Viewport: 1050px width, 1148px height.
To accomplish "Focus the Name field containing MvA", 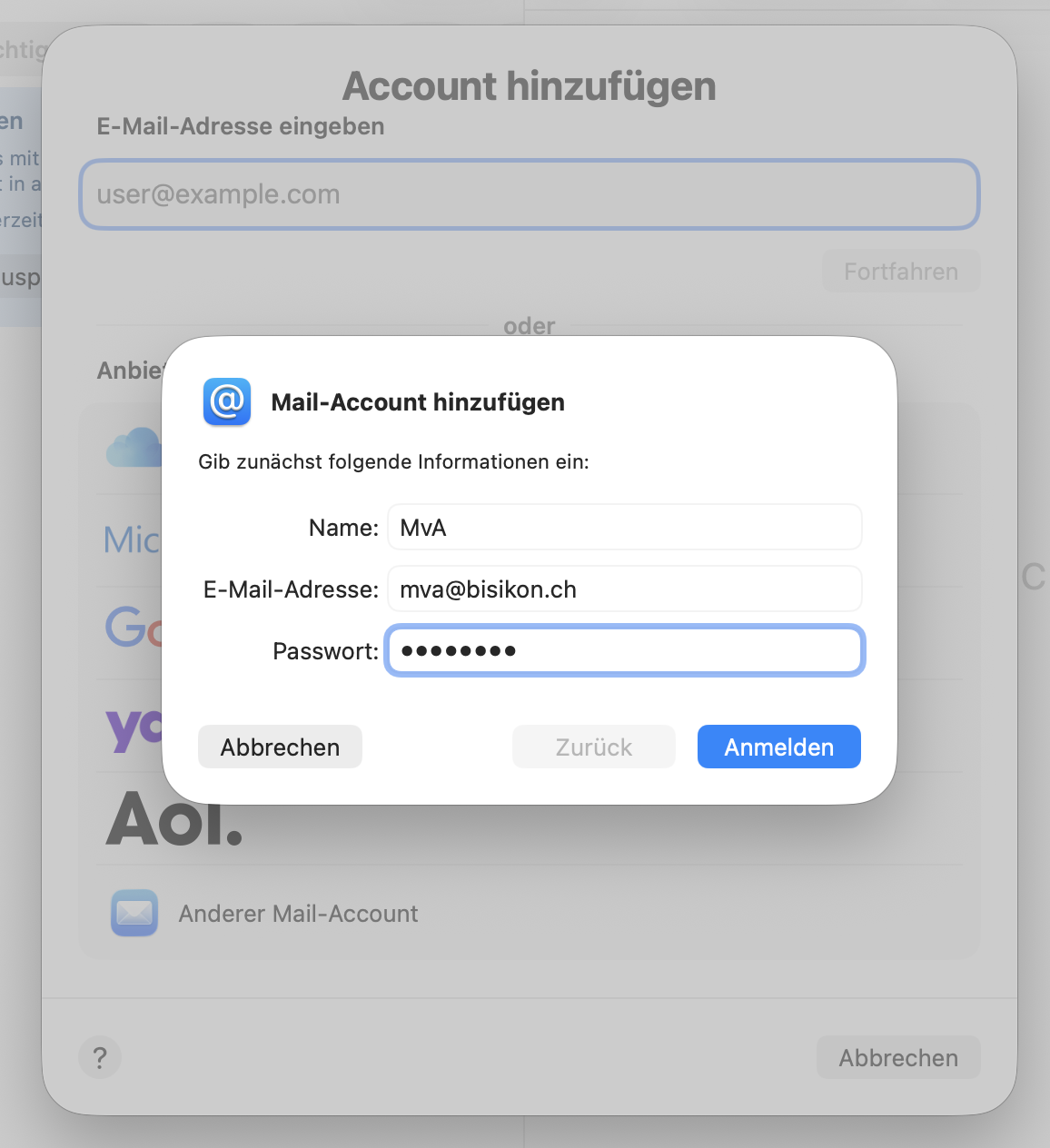I will tap(625, 528).
